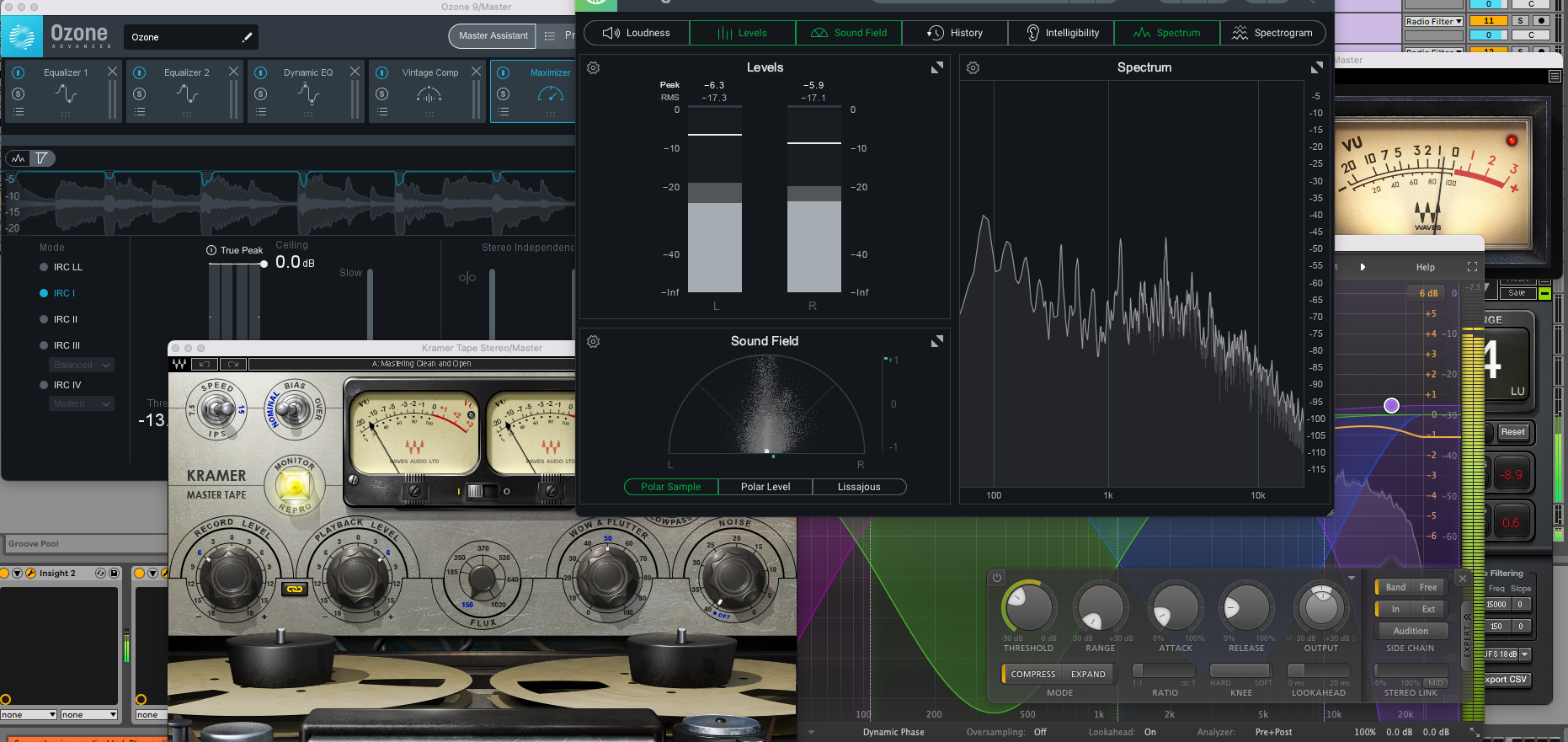Open the dynamics panel dropdown arrow

[x=1352, y=578]
